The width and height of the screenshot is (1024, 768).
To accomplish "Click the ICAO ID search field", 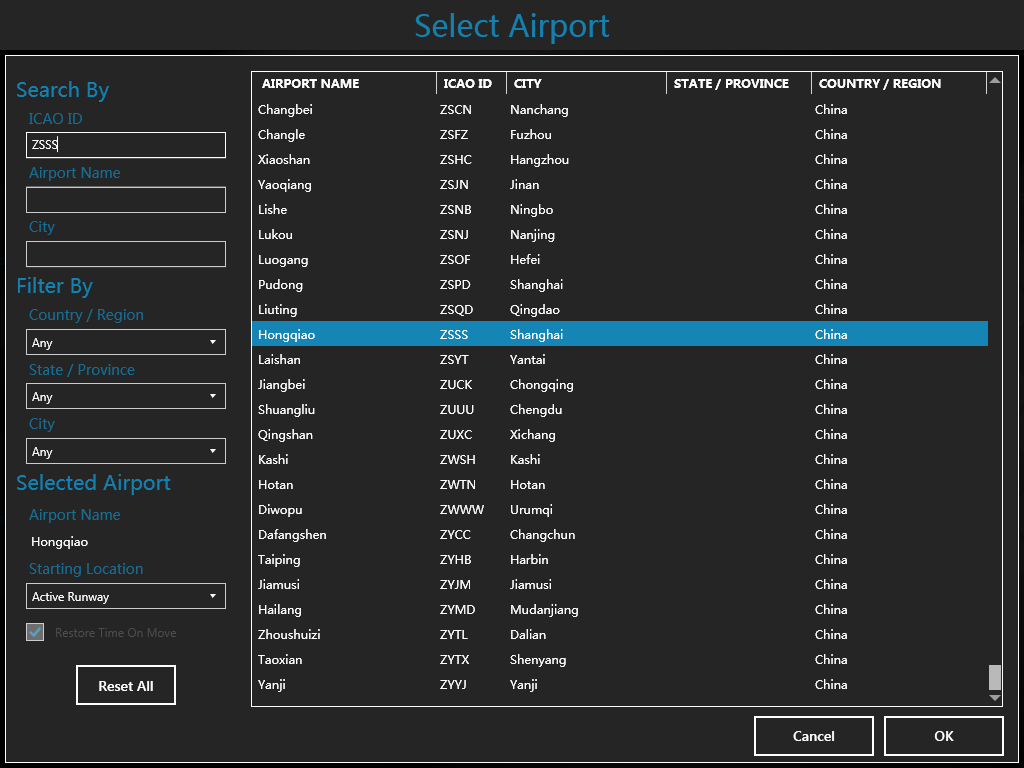I will pyautogui.click(x=126, y=145).
